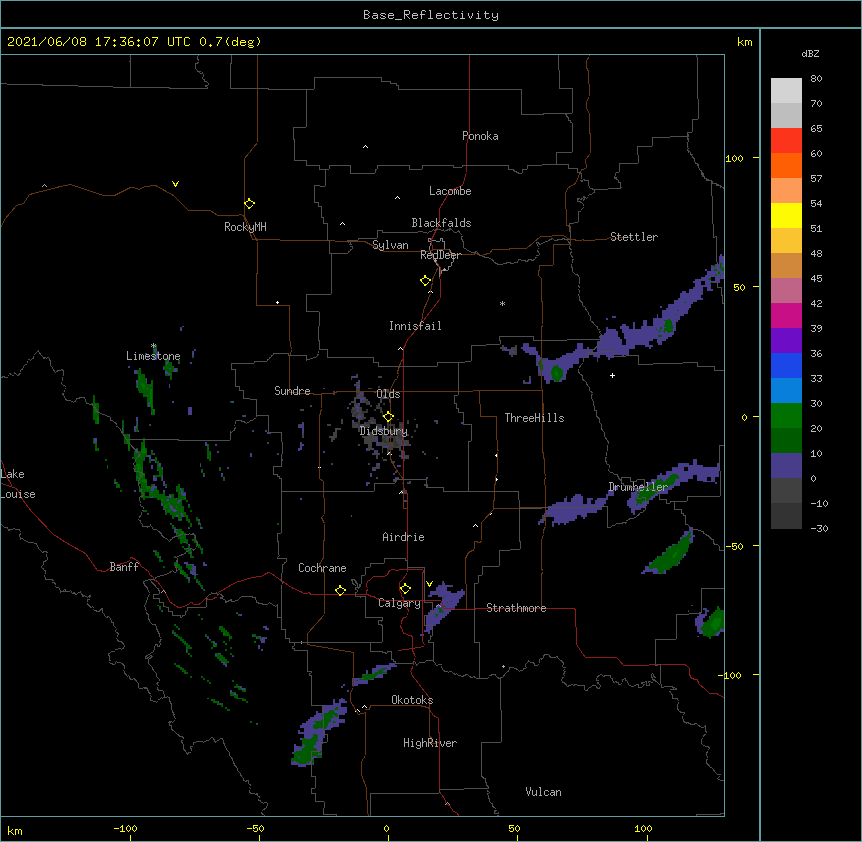
Task: Click the yellow diamond marker above RockyMH
Action: pos(249,204)
